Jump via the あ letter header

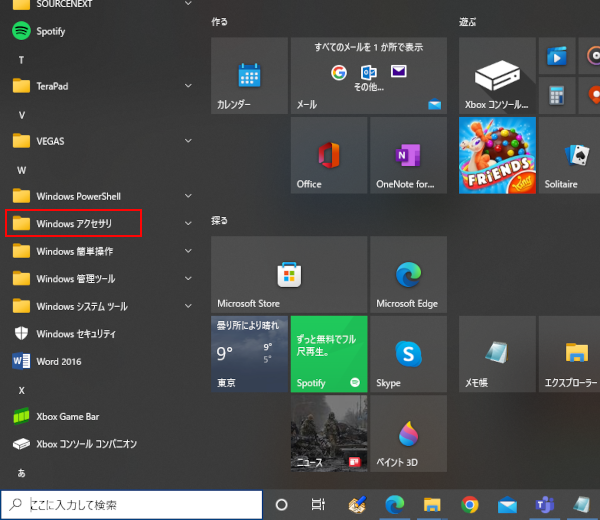pyautogui.click(x=21, y=473)
